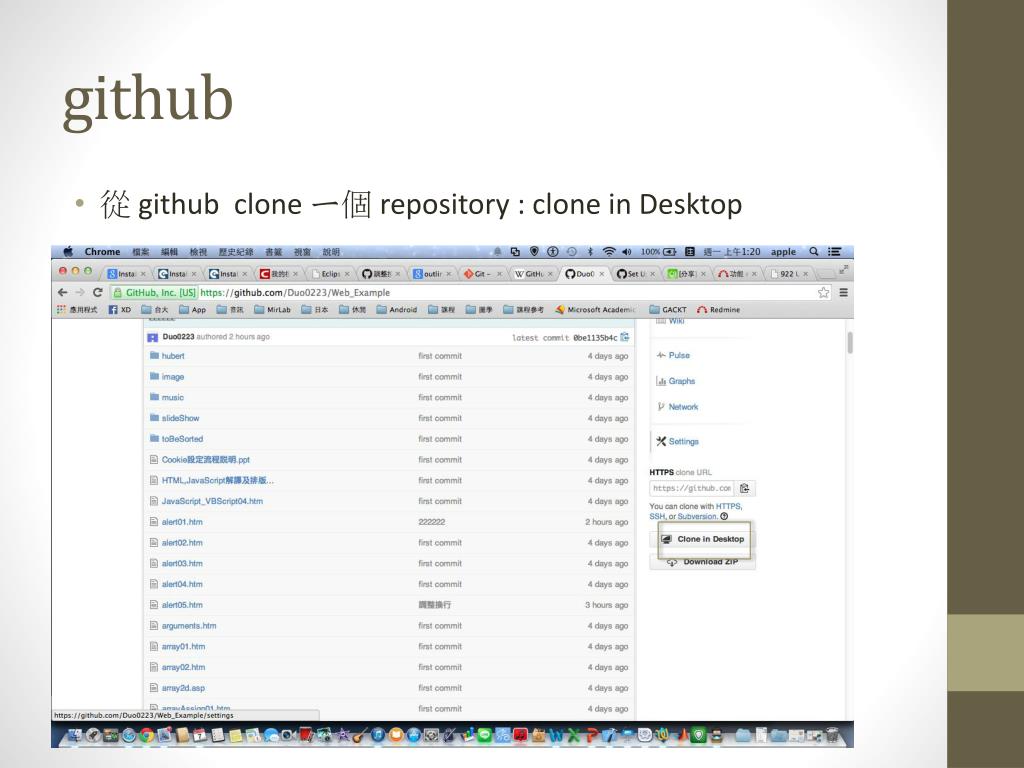Open the App bookmark folder
This screenshot has height=768, width=1024.
(x=193, y=310)
